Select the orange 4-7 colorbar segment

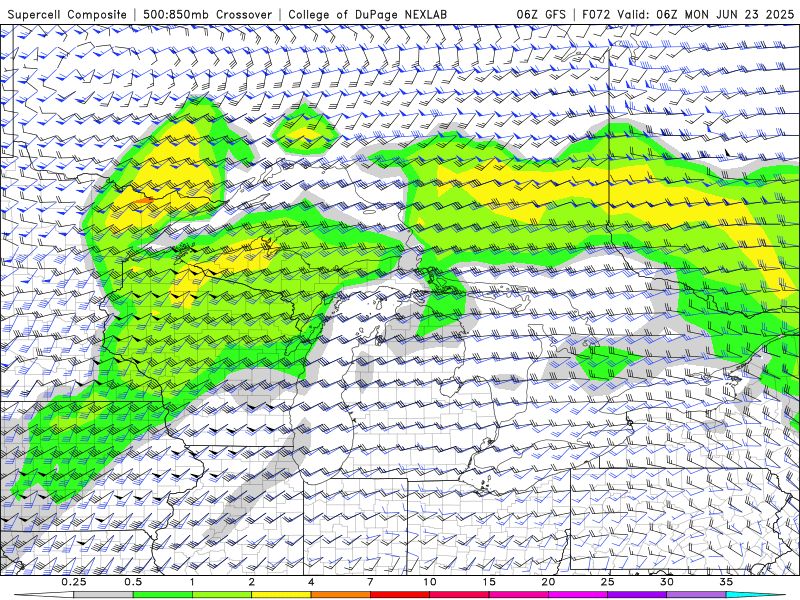click(340, 595)
